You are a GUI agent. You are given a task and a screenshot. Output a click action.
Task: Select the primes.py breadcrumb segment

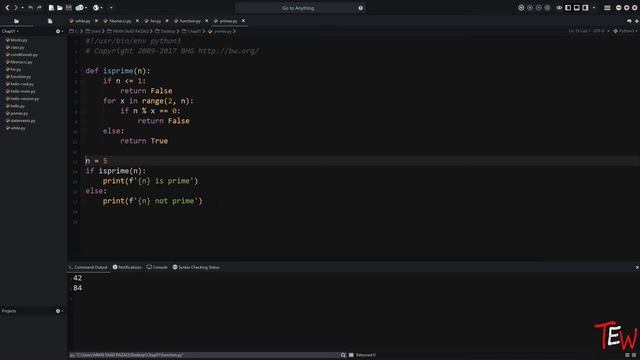[x=220, y=31]
